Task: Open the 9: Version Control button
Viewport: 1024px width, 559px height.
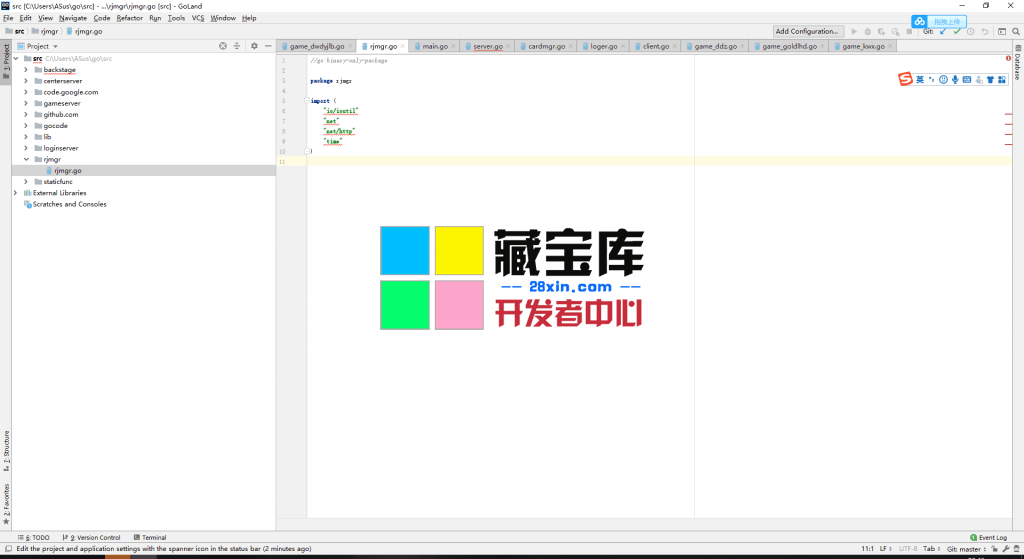Action: click(91, 537)
